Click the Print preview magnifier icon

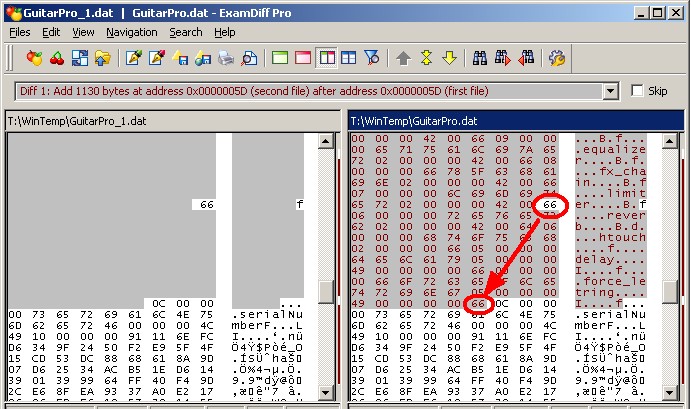tap(249, 58)
